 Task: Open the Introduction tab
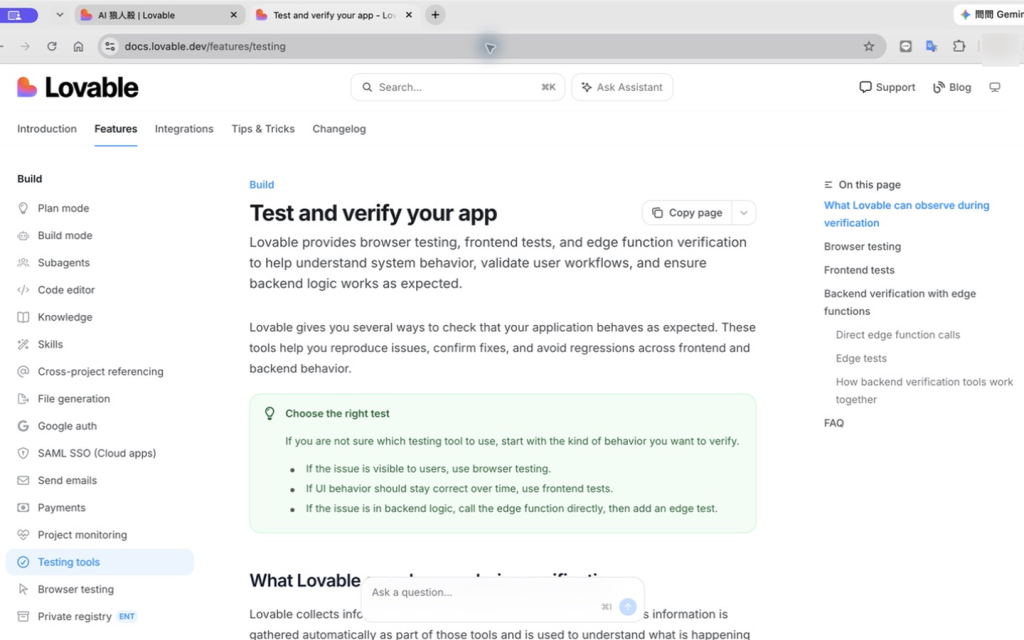pos(47,129)
